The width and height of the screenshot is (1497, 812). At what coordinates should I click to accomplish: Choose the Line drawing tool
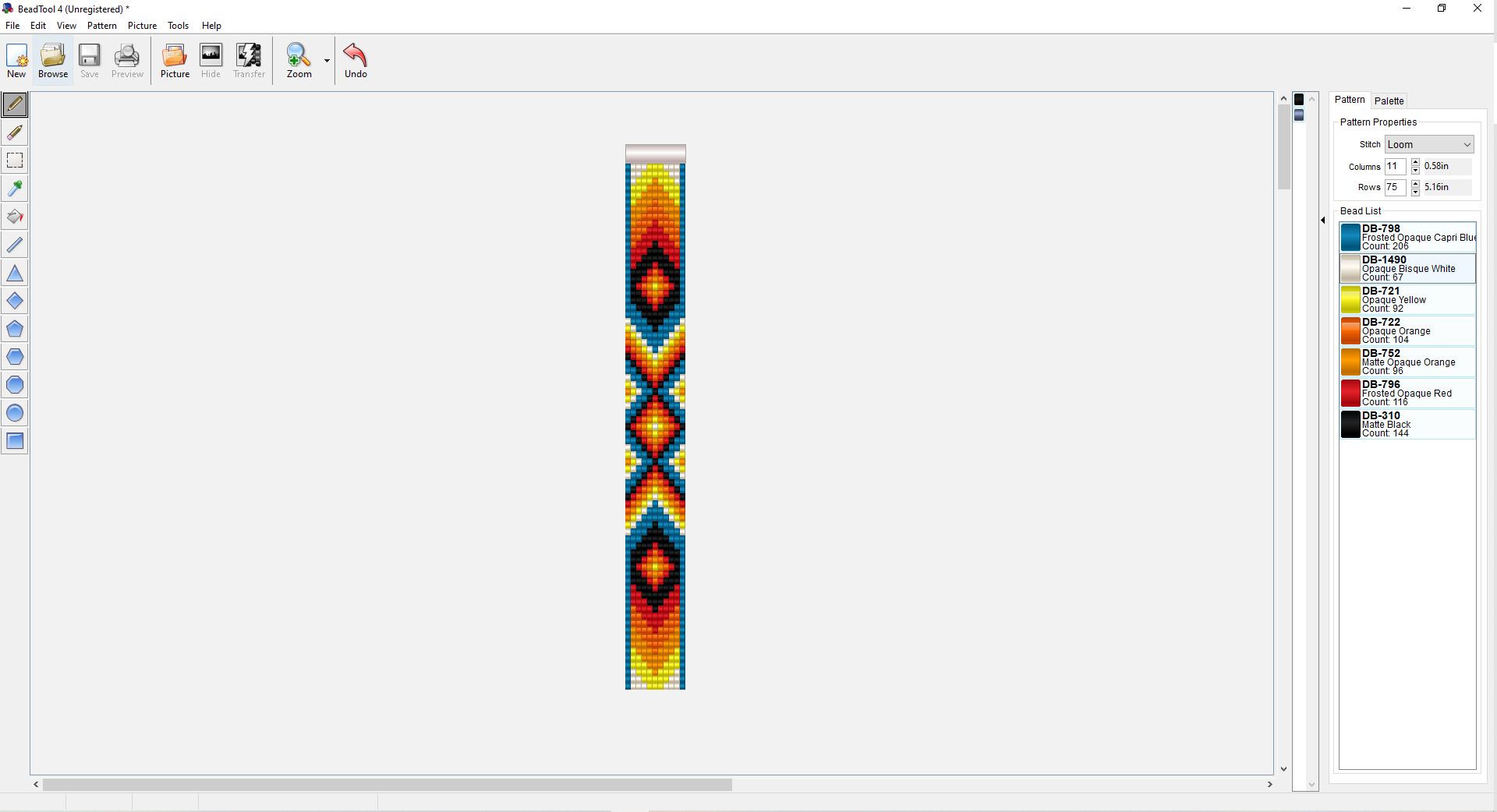point(15,245)
